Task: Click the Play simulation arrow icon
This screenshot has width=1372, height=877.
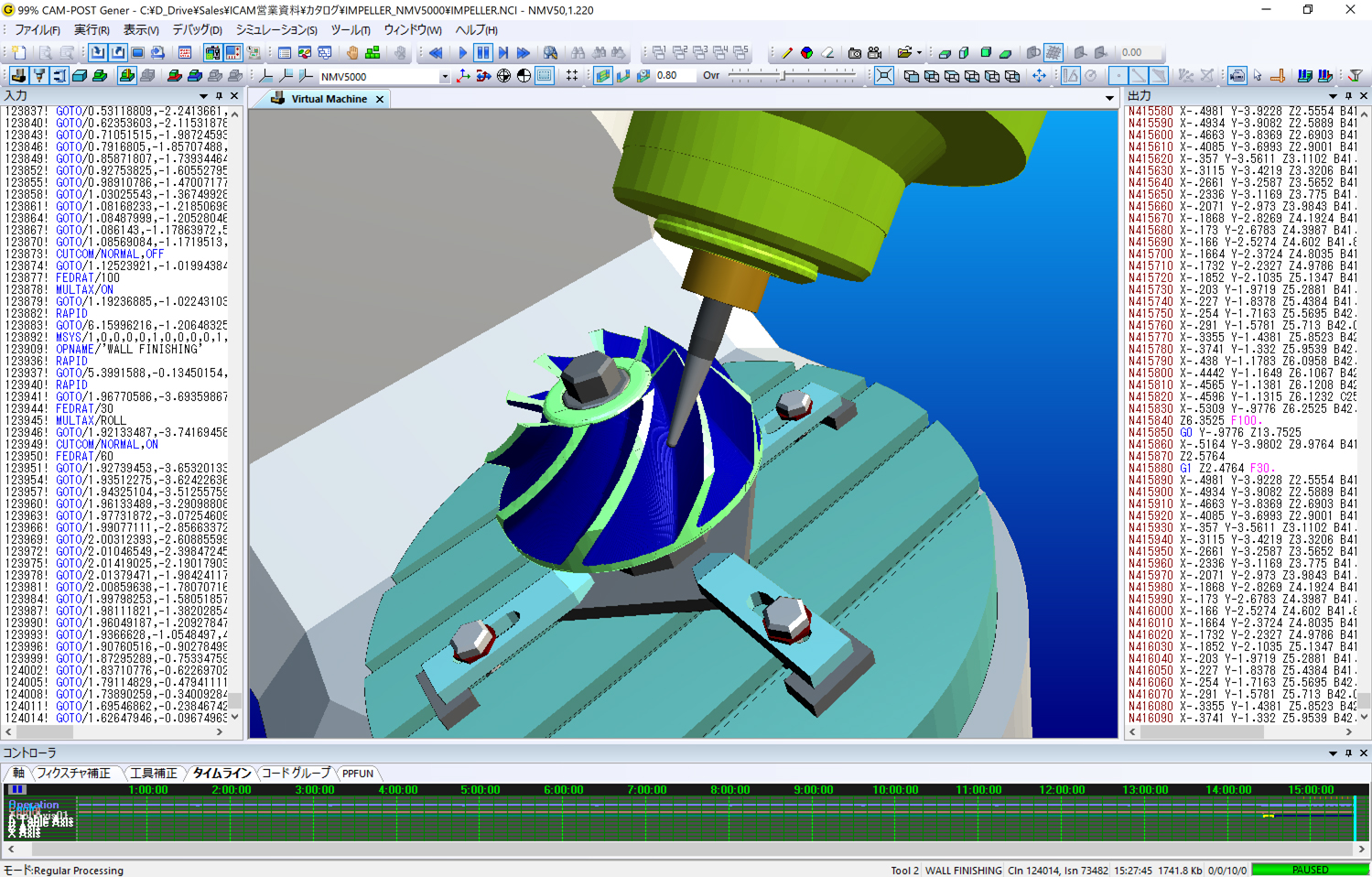Action: pos(462,53)
